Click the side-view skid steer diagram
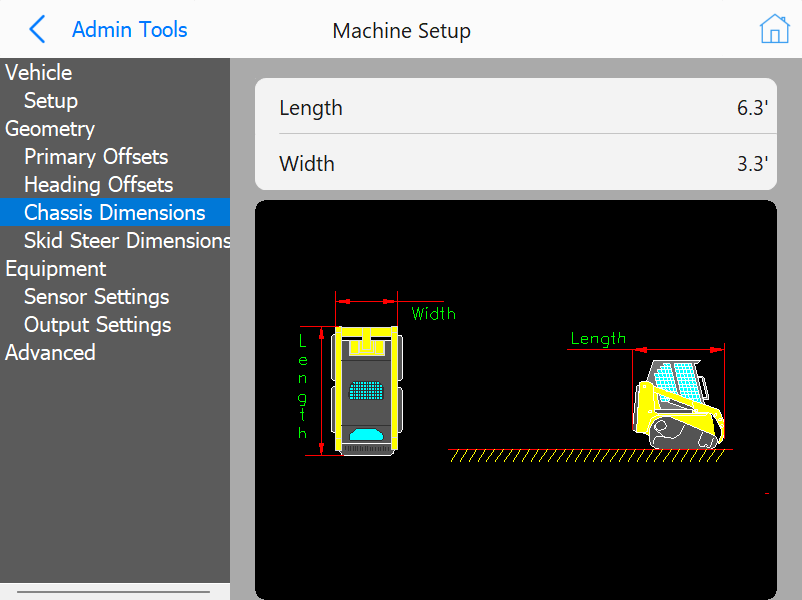Viewport: 802px width, 600px height. pyautogui.click(x=679, y=404)
